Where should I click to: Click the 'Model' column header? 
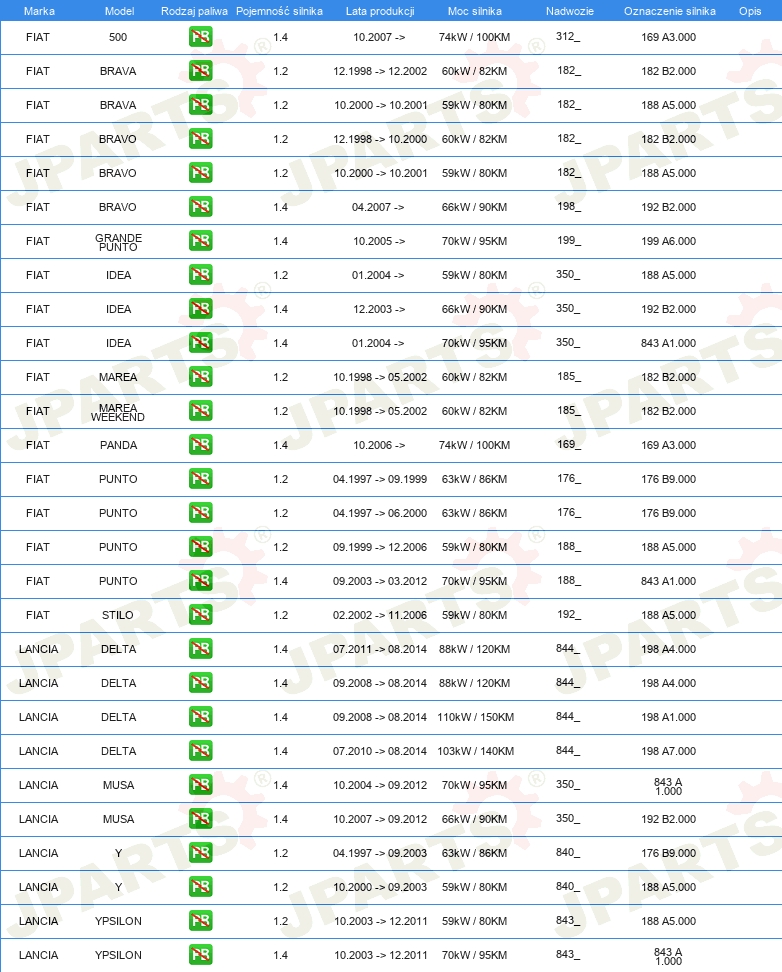119,11
